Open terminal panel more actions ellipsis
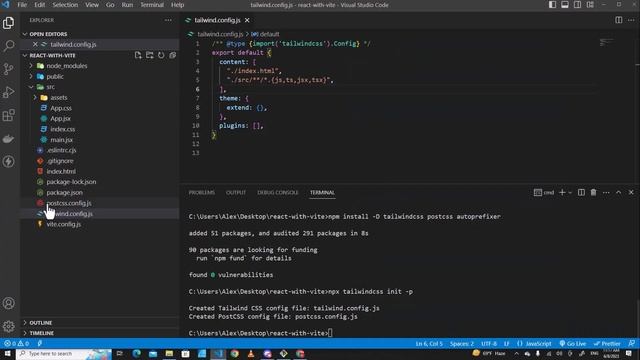Viewport: 640px width, 360px height. pos(606,192)
